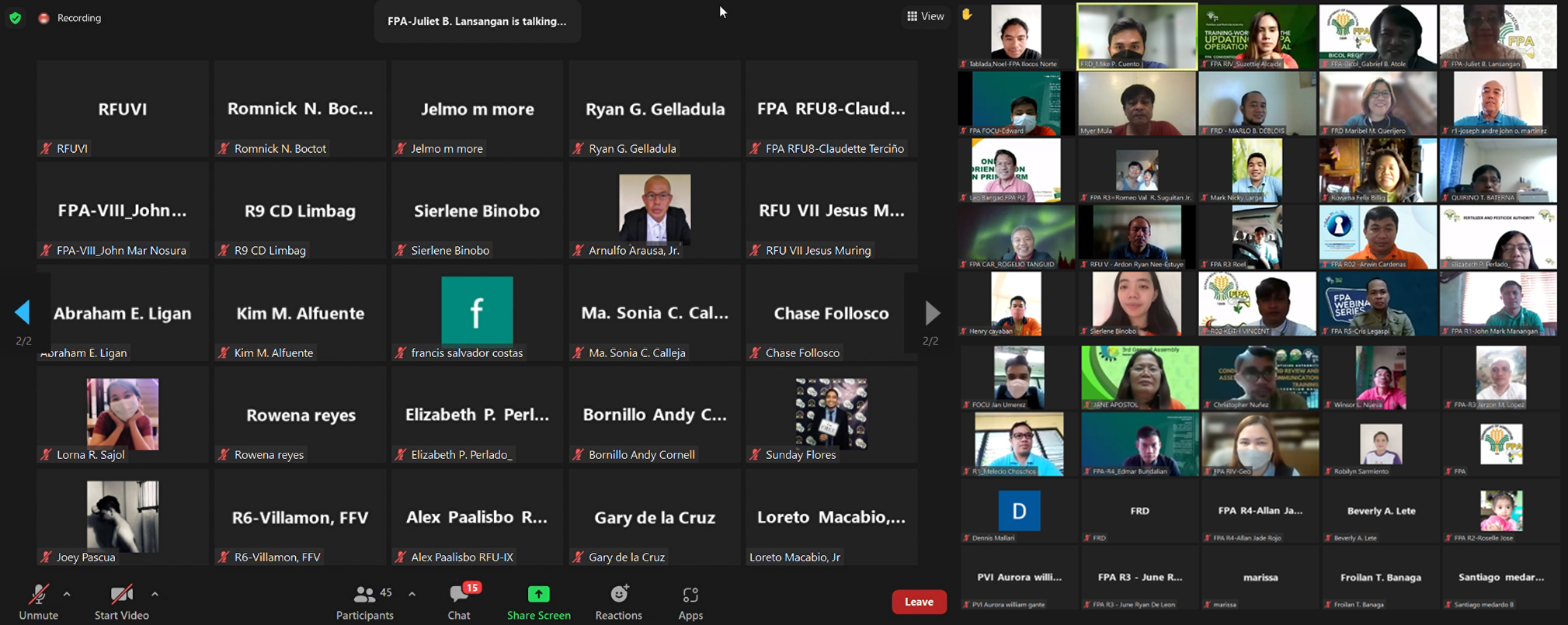Expand the Participants options caret
Viewport: 1568px width, 625px height.
[x=412, y=594]
